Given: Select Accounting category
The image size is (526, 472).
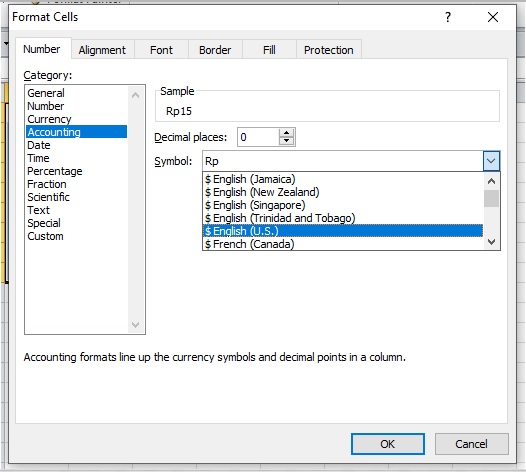Looking at the screenshot, I should point(76,132).
